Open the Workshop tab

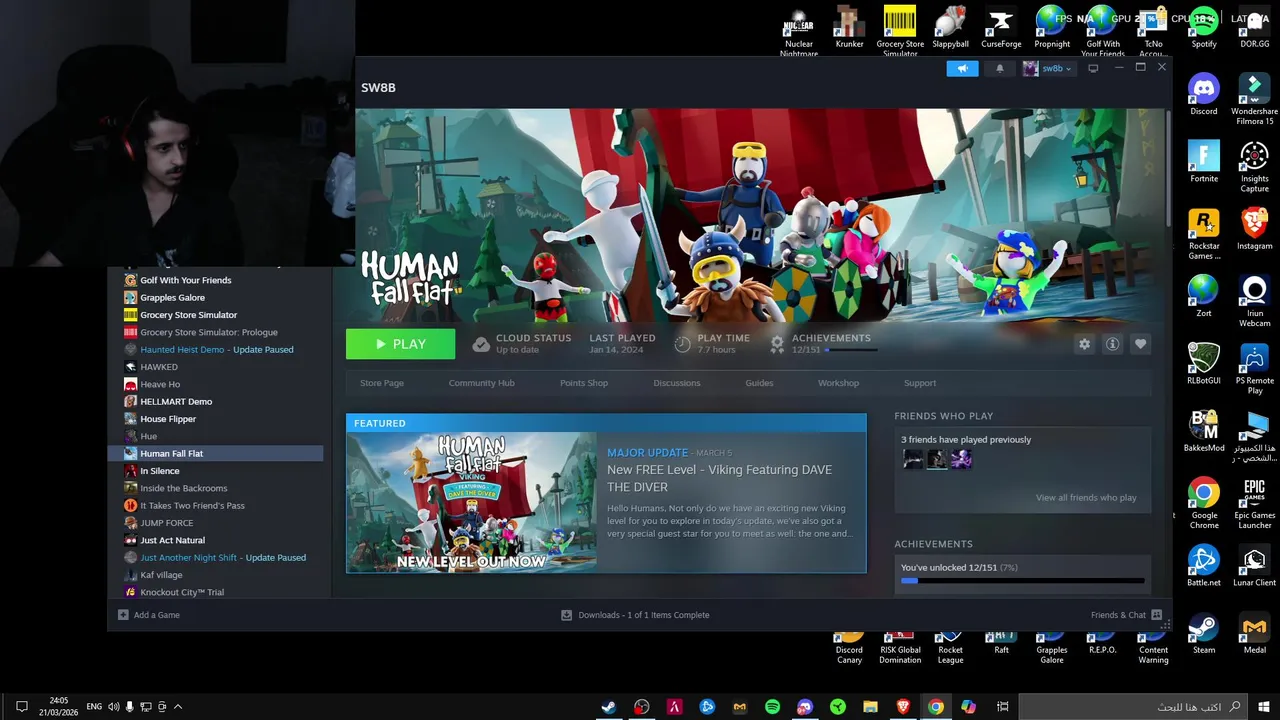(838, 383)
